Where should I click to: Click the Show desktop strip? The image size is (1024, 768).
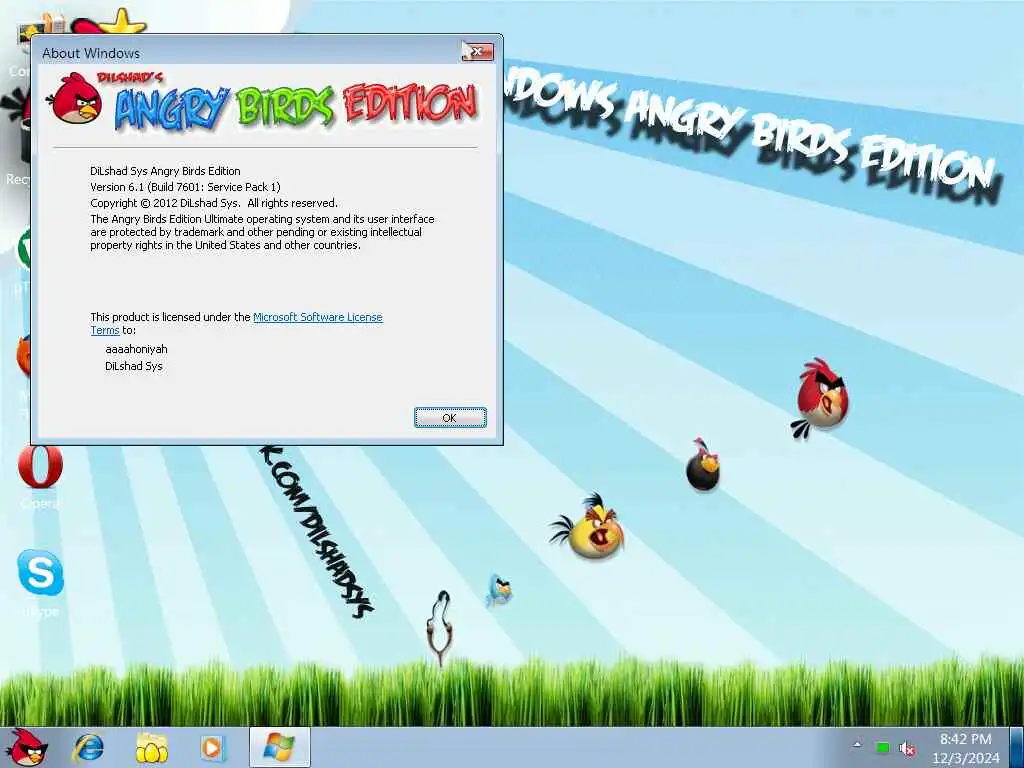click(x=1017, y=748)
